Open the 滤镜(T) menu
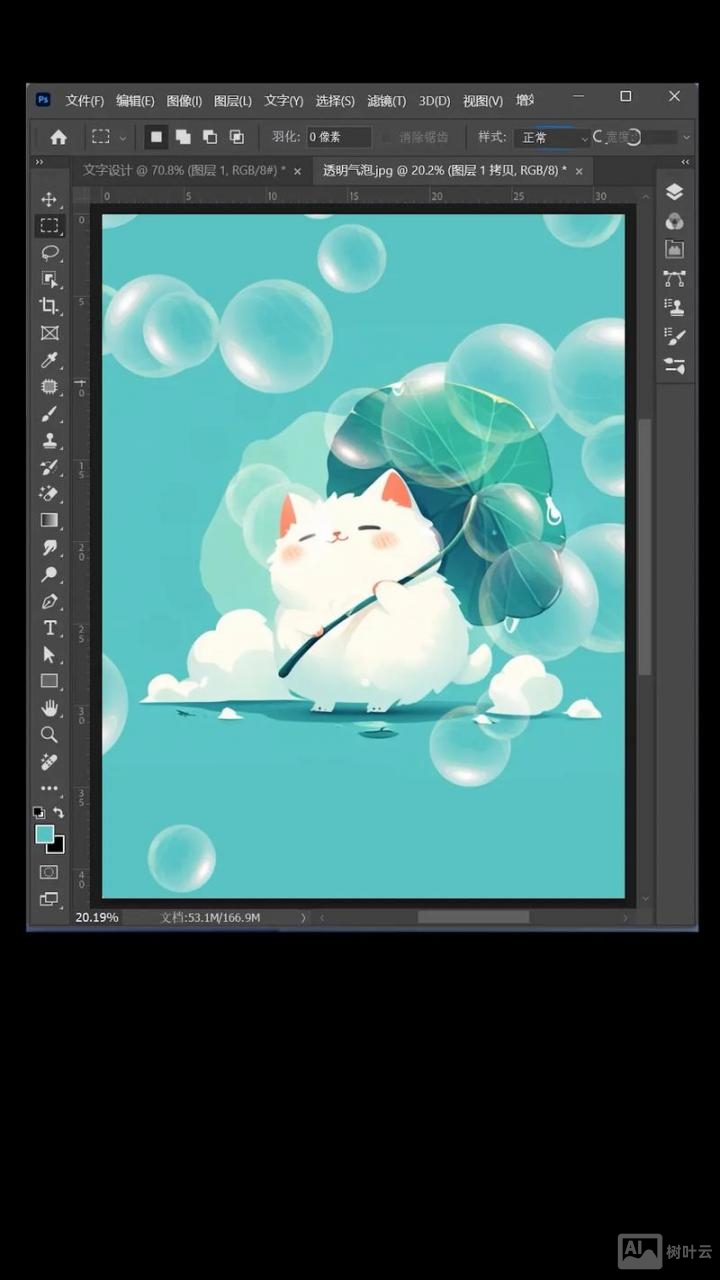This screenshot has width=720, height=1280. coord(386,101)
